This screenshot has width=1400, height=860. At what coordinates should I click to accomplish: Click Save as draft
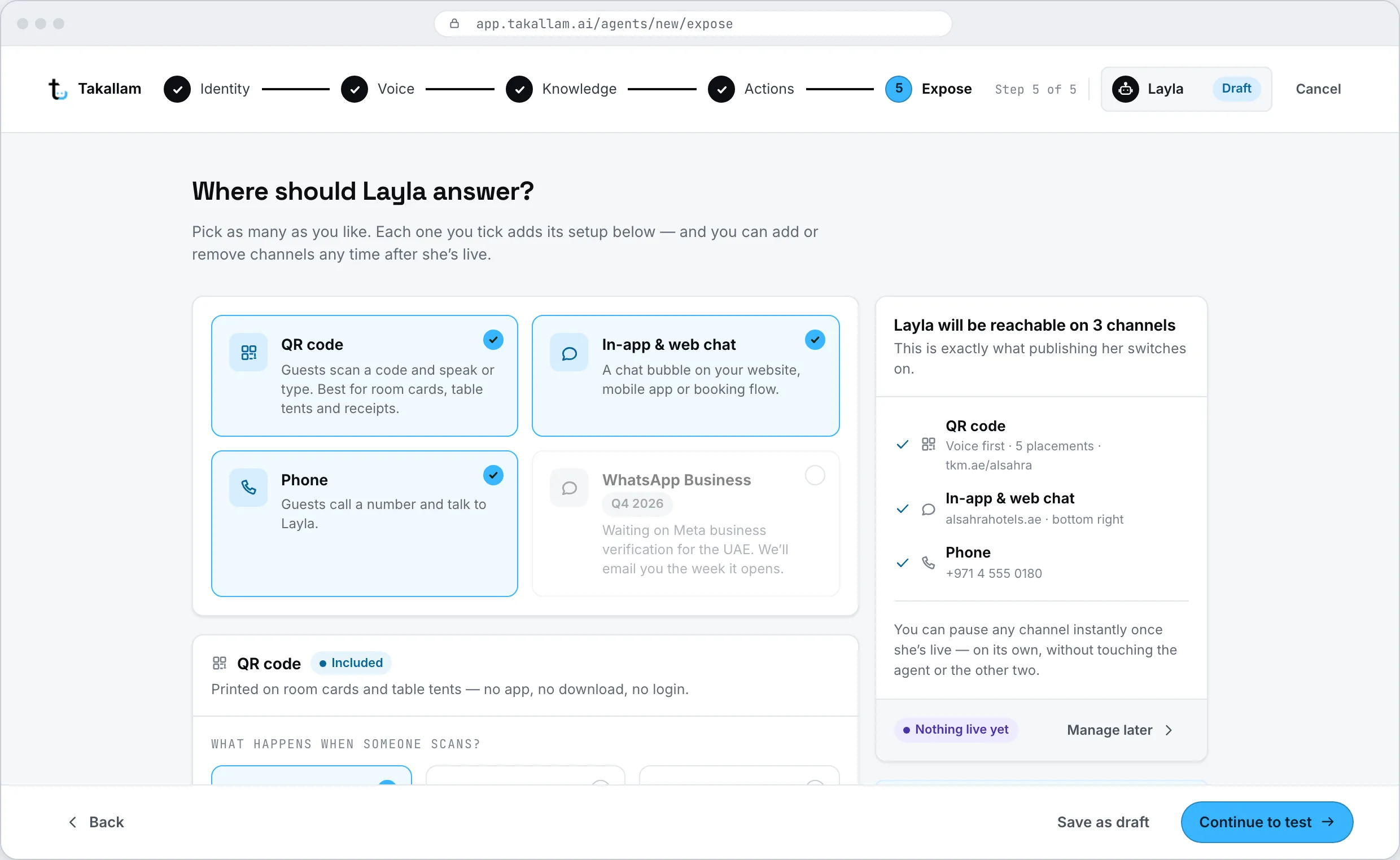[1102, 822]
